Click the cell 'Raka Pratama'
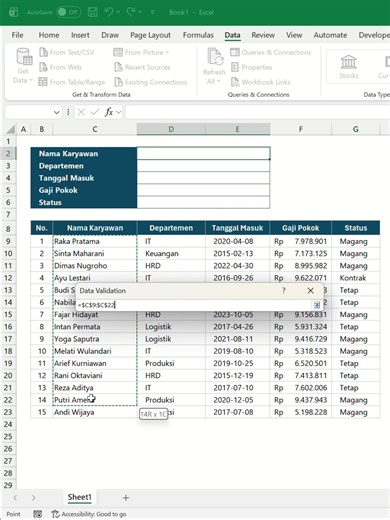 95,241
